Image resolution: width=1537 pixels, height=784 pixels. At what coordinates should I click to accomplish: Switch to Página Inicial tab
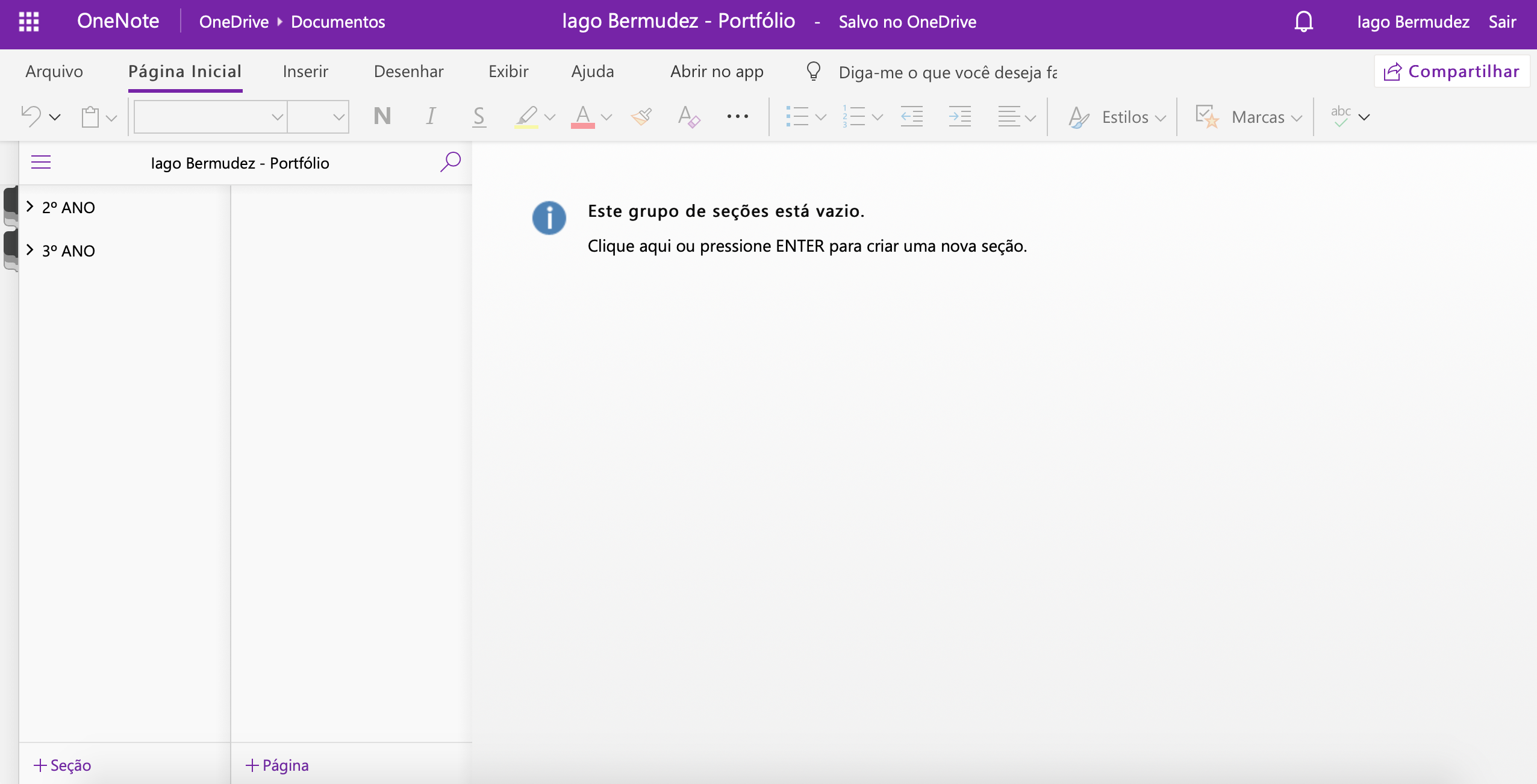tap(185, 72)
